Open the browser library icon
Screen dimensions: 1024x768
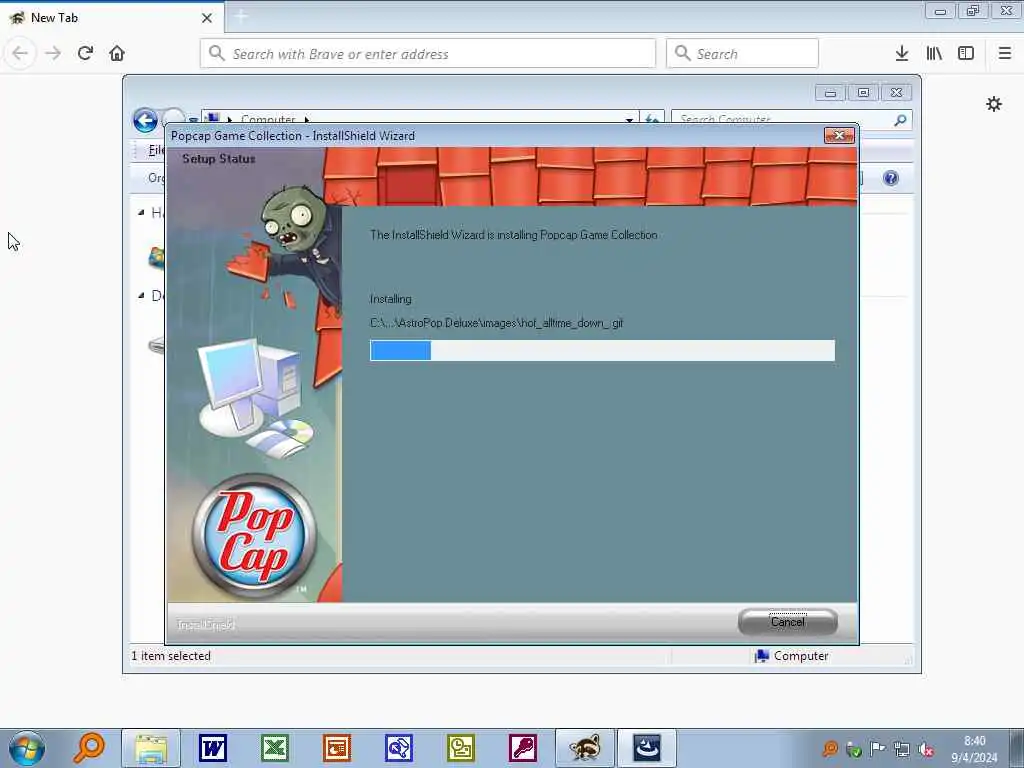pyautogui.click(x=934, y=53)
